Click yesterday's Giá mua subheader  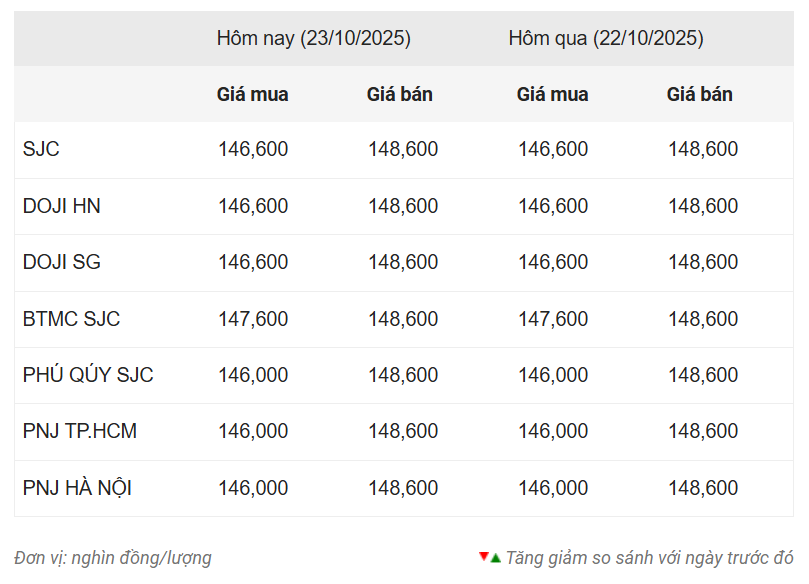553,95
